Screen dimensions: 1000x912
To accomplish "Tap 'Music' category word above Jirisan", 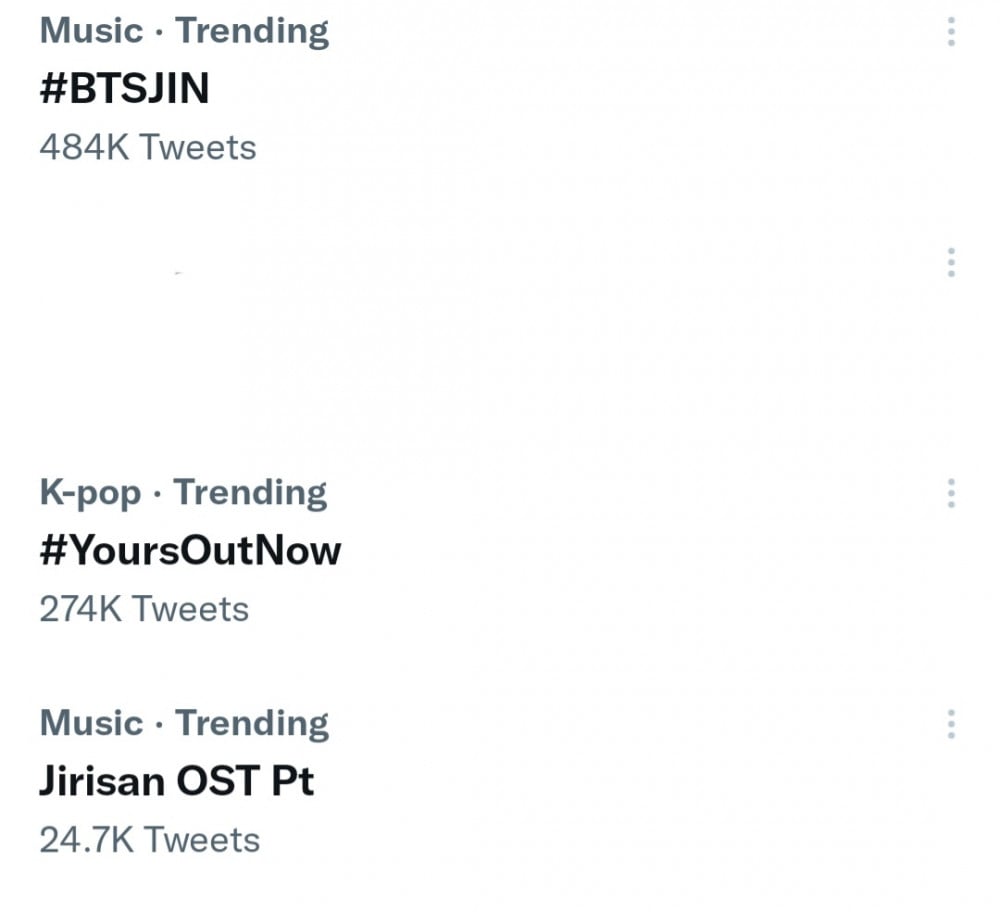I will click(91, 723).
